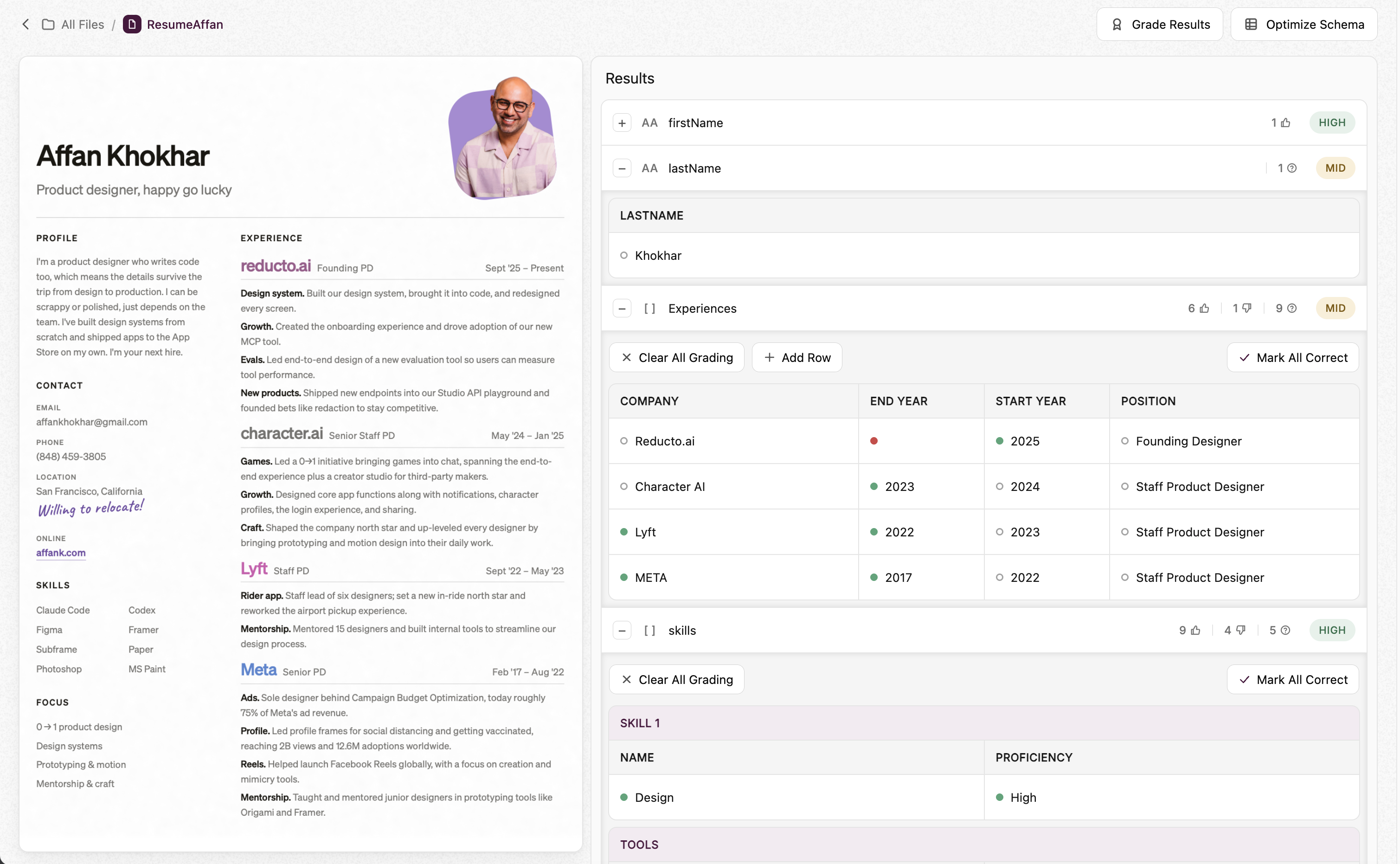
Task: Toggle grading dot for High proficiency
Action: [999, 797]
